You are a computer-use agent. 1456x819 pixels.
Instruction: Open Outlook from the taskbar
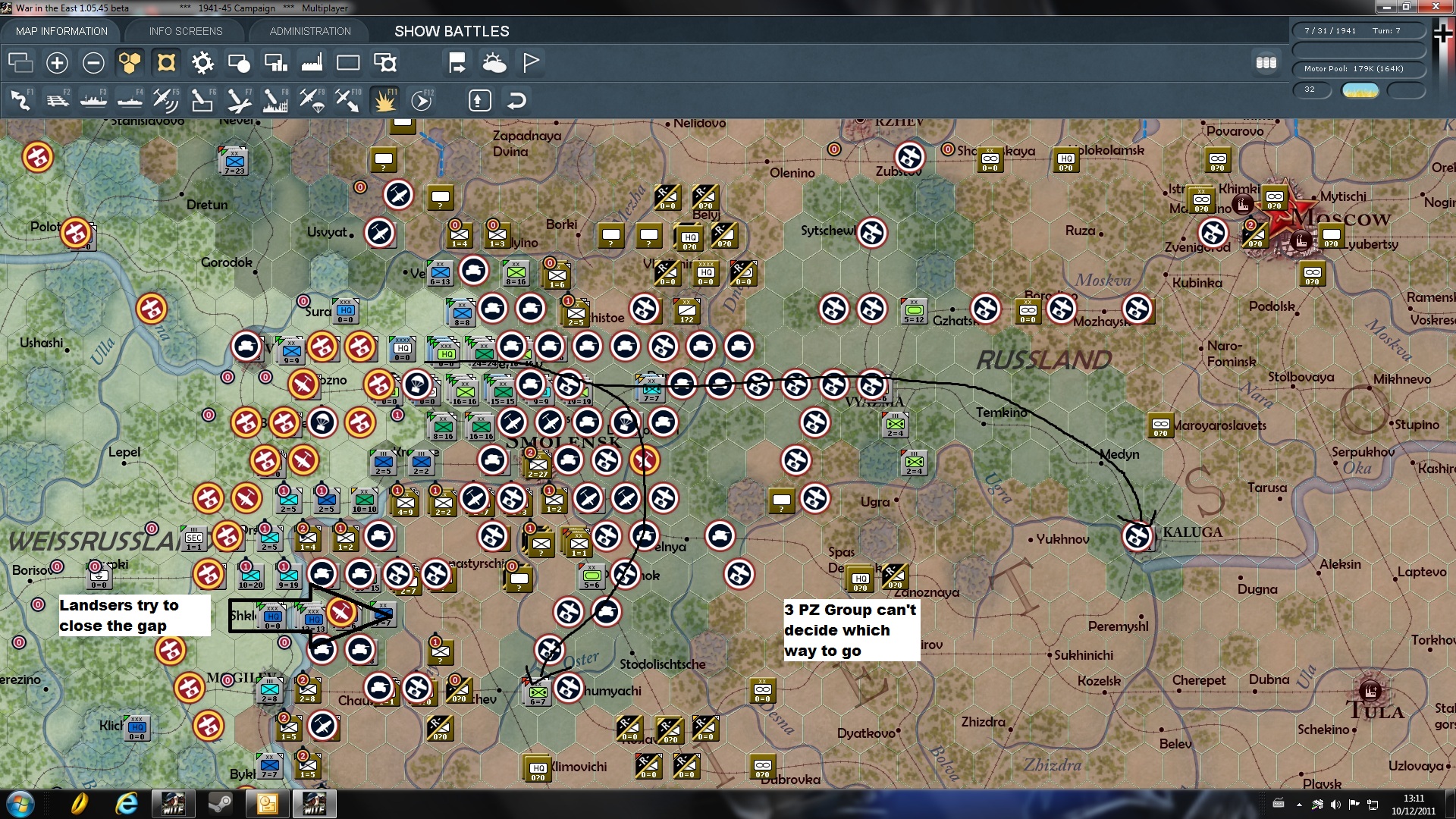267,804
